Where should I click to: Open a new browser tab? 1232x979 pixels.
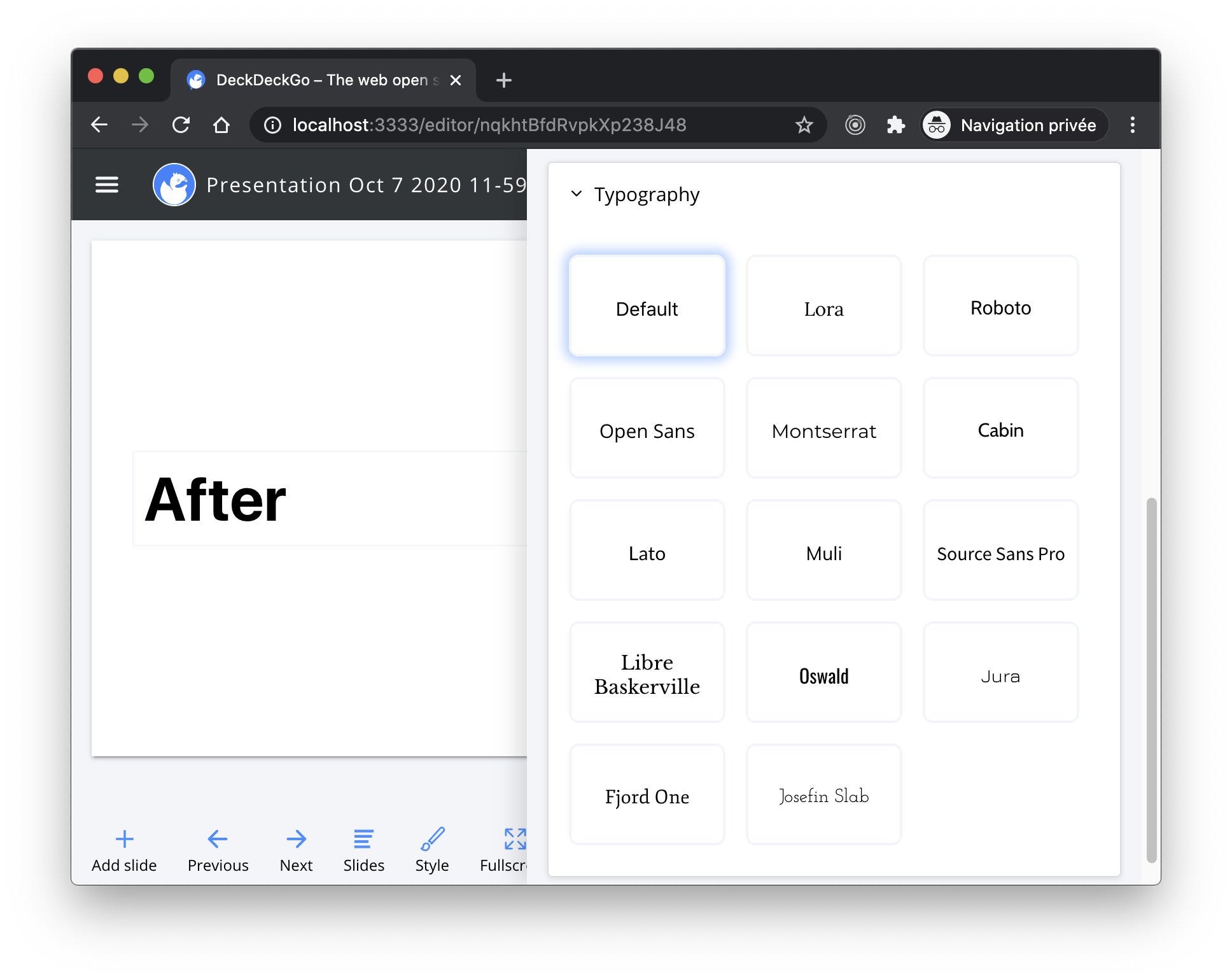[503, 80]
